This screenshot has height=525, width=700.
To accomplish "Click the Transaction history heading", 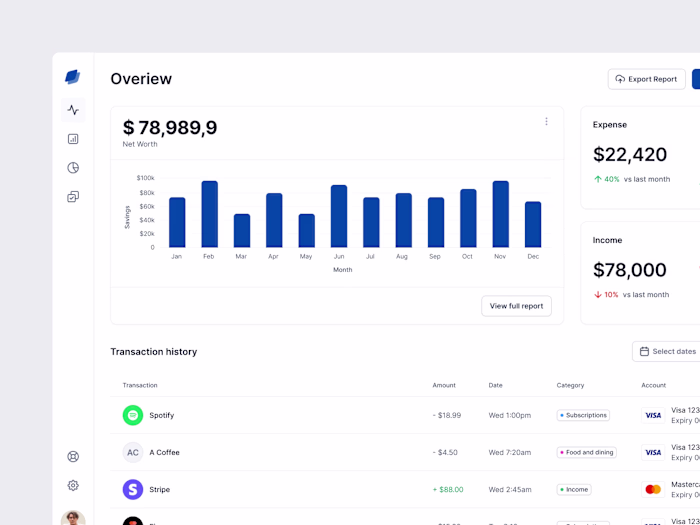I will pyautogui.click(x=154, y=352).
